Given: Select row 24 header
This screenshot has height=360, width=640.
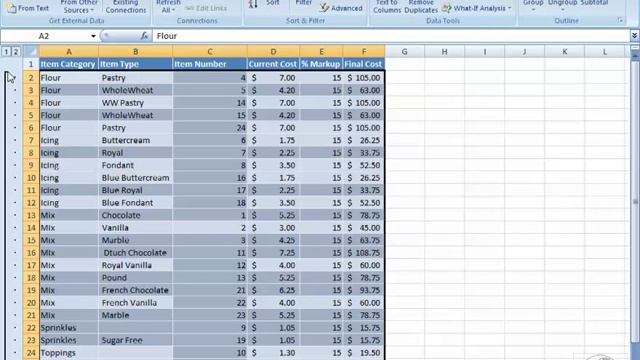Looking at the screenshot, I should point(31,353).
